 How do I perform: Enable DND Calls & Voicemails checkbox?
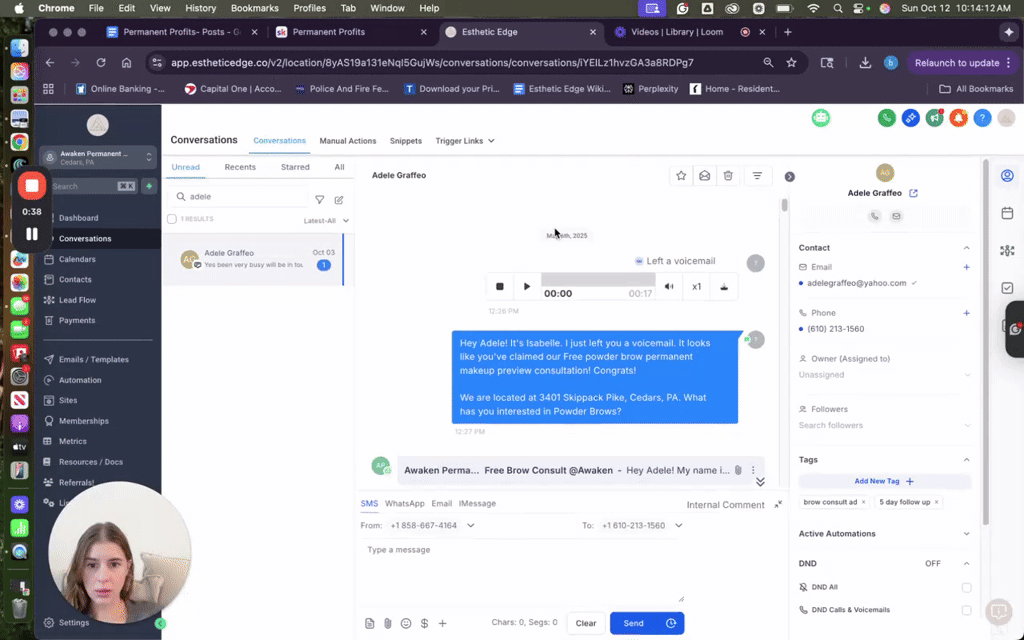[966, 611]
